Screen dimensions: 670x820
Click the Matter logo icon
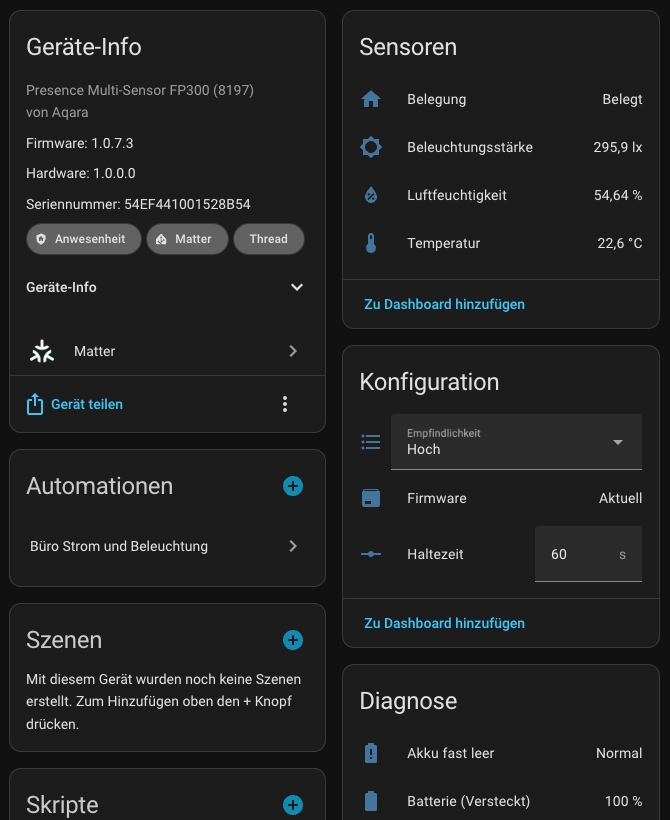click(41, 351)
